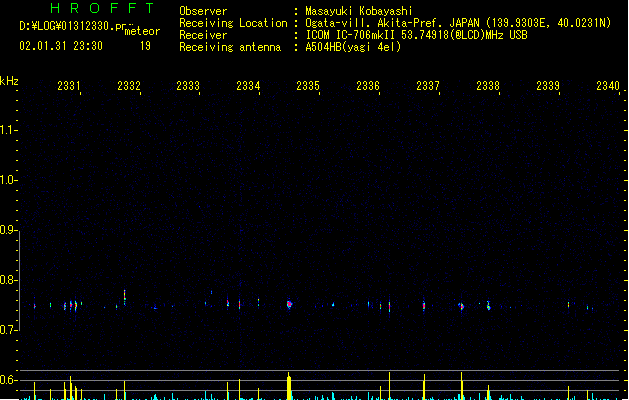Click time marker 2333
Image resolution: width=629 pixels, height=400 pixels.
point(188,85)
